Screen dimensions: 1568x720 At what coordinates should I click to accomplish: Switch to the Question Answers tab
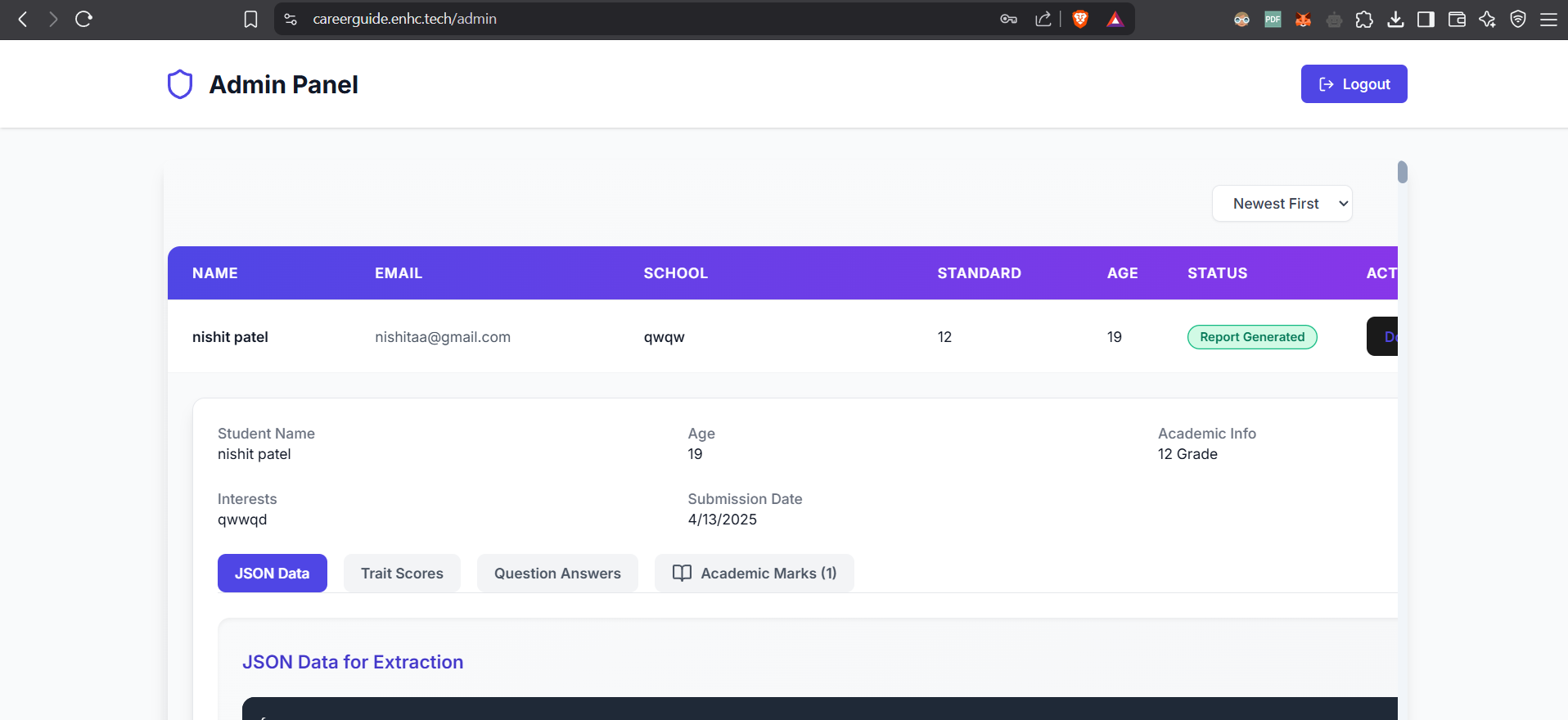pos(557,574)
